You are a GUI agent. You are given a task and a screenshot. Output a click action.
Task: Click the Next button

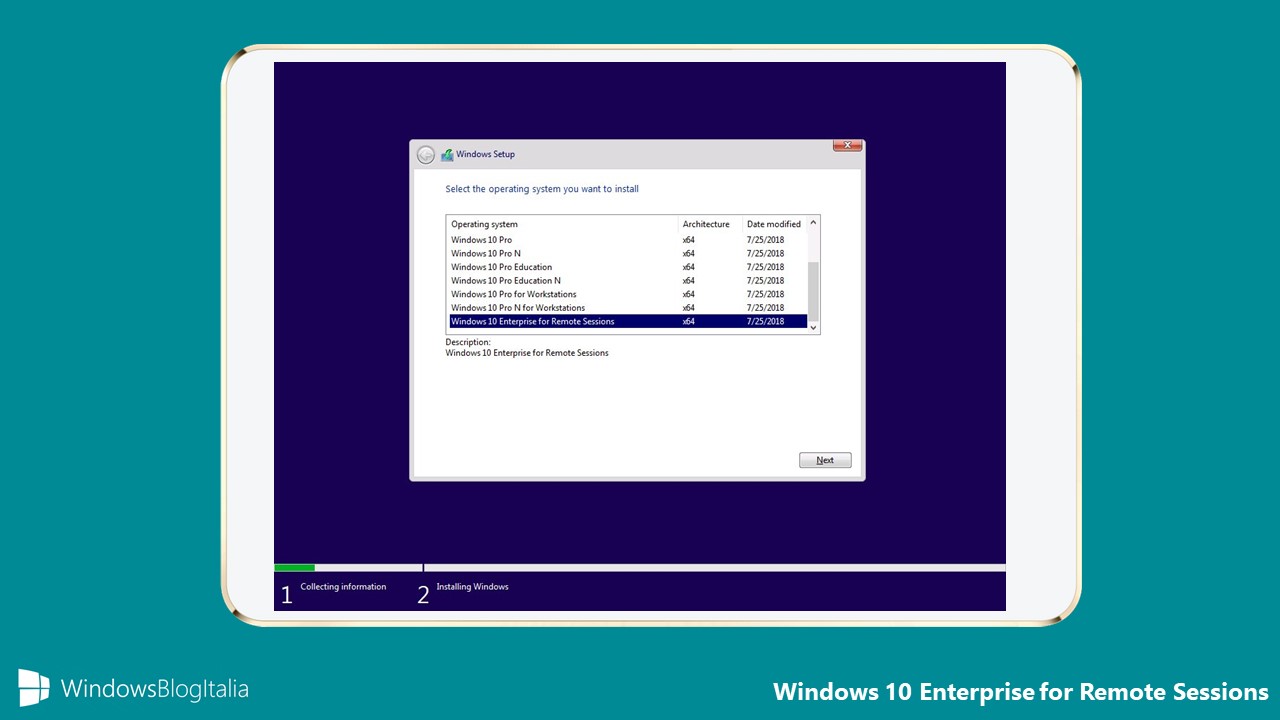pyautogui.click(x=825, y=460)
